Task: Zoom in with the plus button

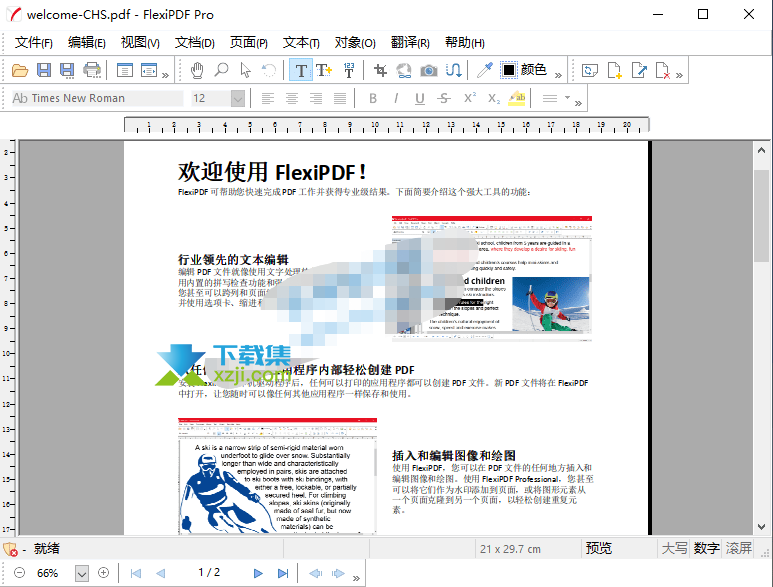Action: (x=104, y=573)
